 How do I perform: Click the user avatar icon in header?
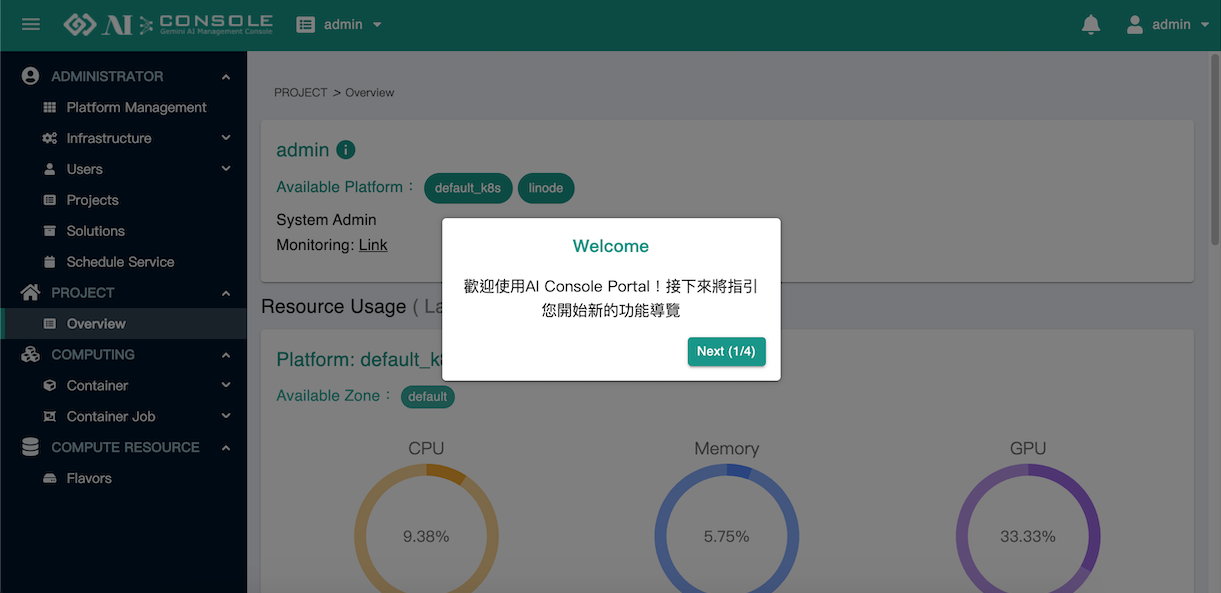click(1135, 24)
